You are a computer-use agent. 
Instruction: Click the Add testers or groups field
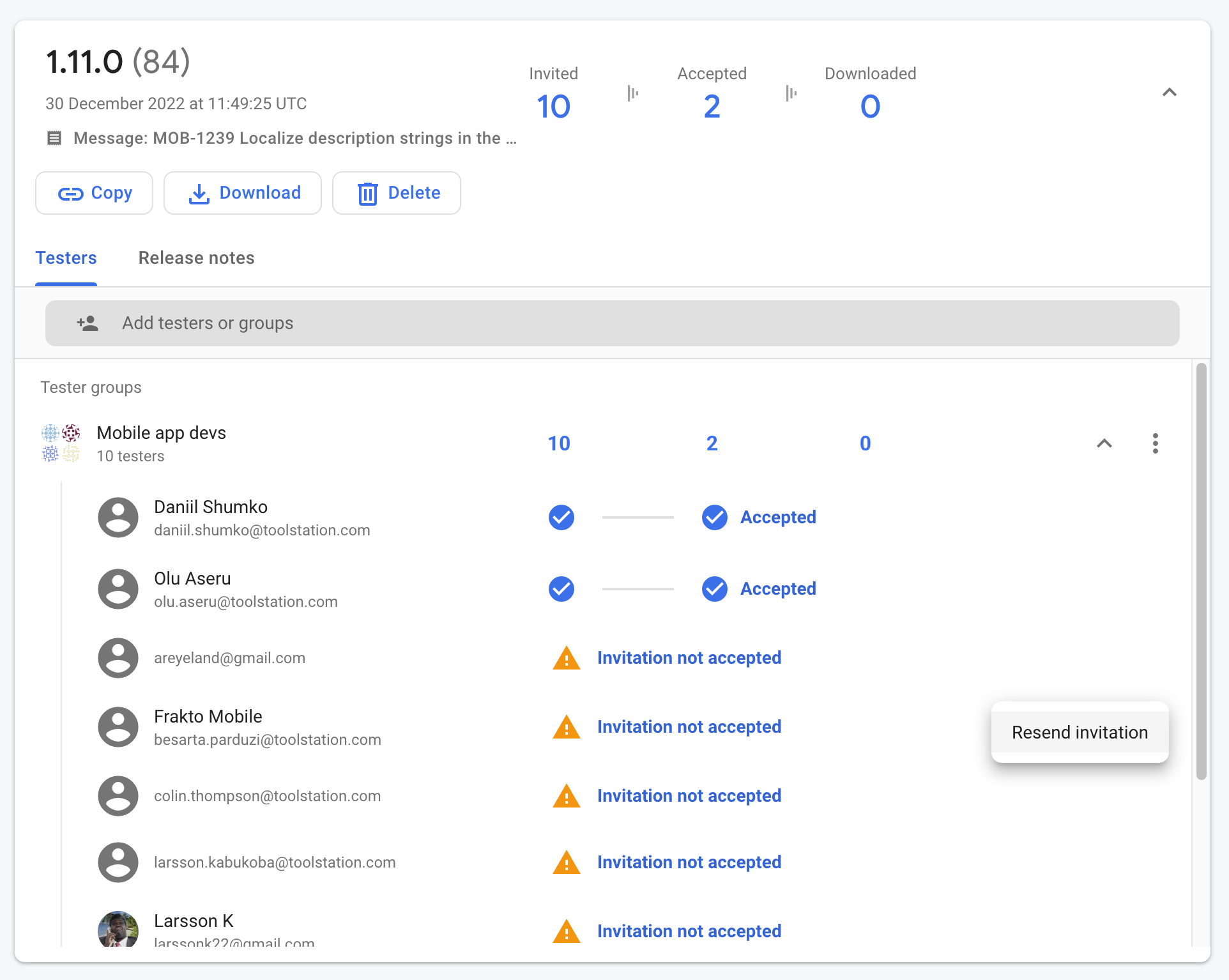612,323
